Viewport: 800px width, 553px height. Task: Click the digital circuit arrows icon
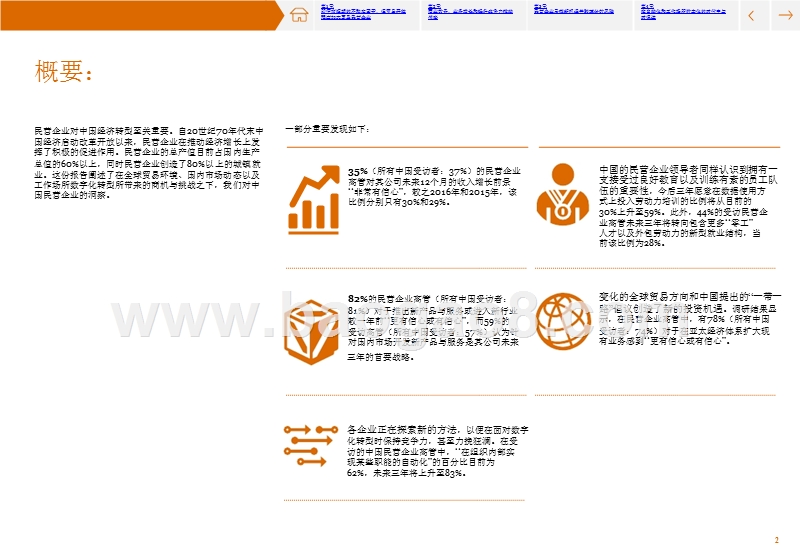(311, 445)
